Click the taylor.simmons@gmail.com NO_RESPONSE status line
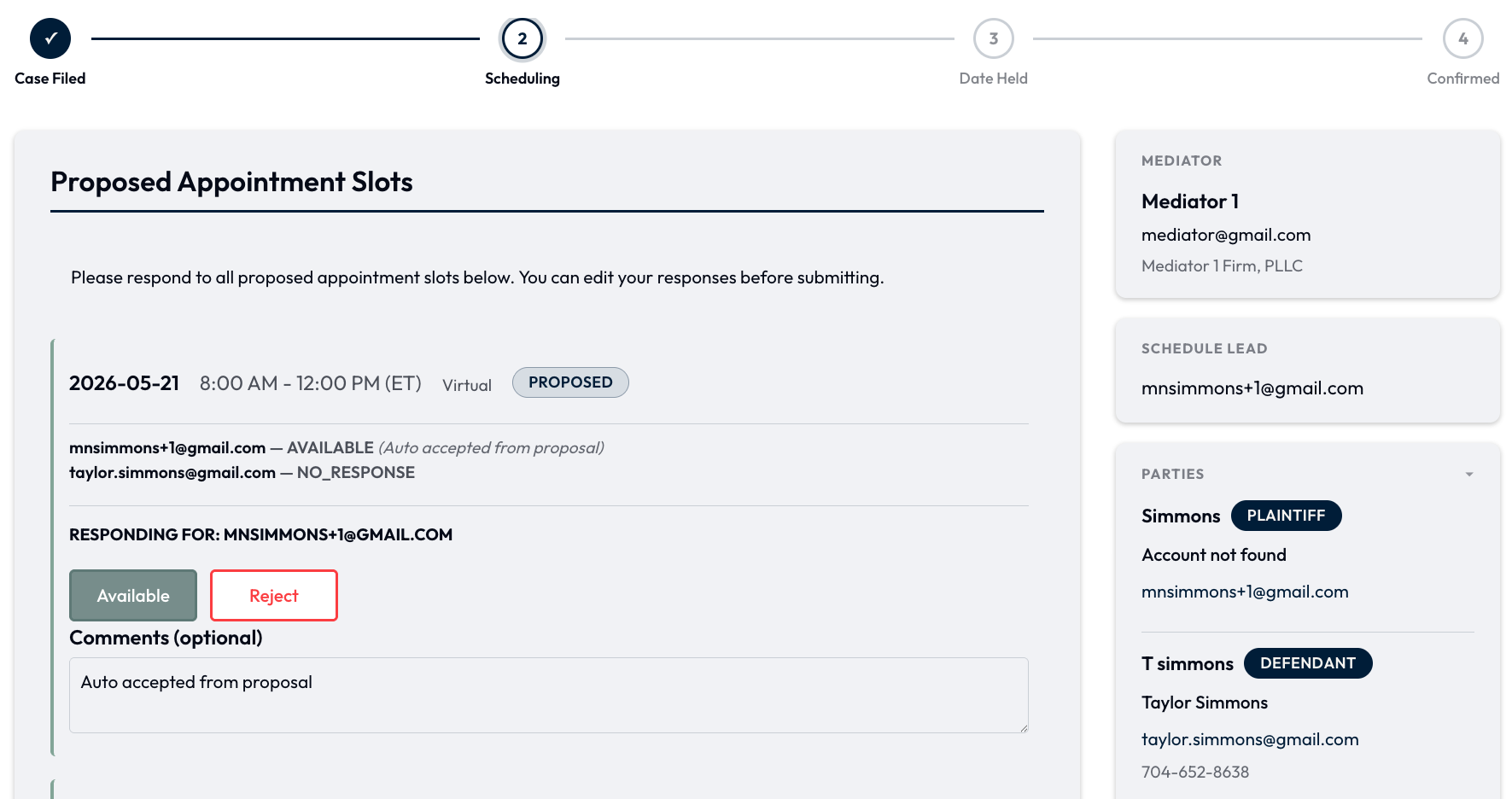 coord(242,472)
